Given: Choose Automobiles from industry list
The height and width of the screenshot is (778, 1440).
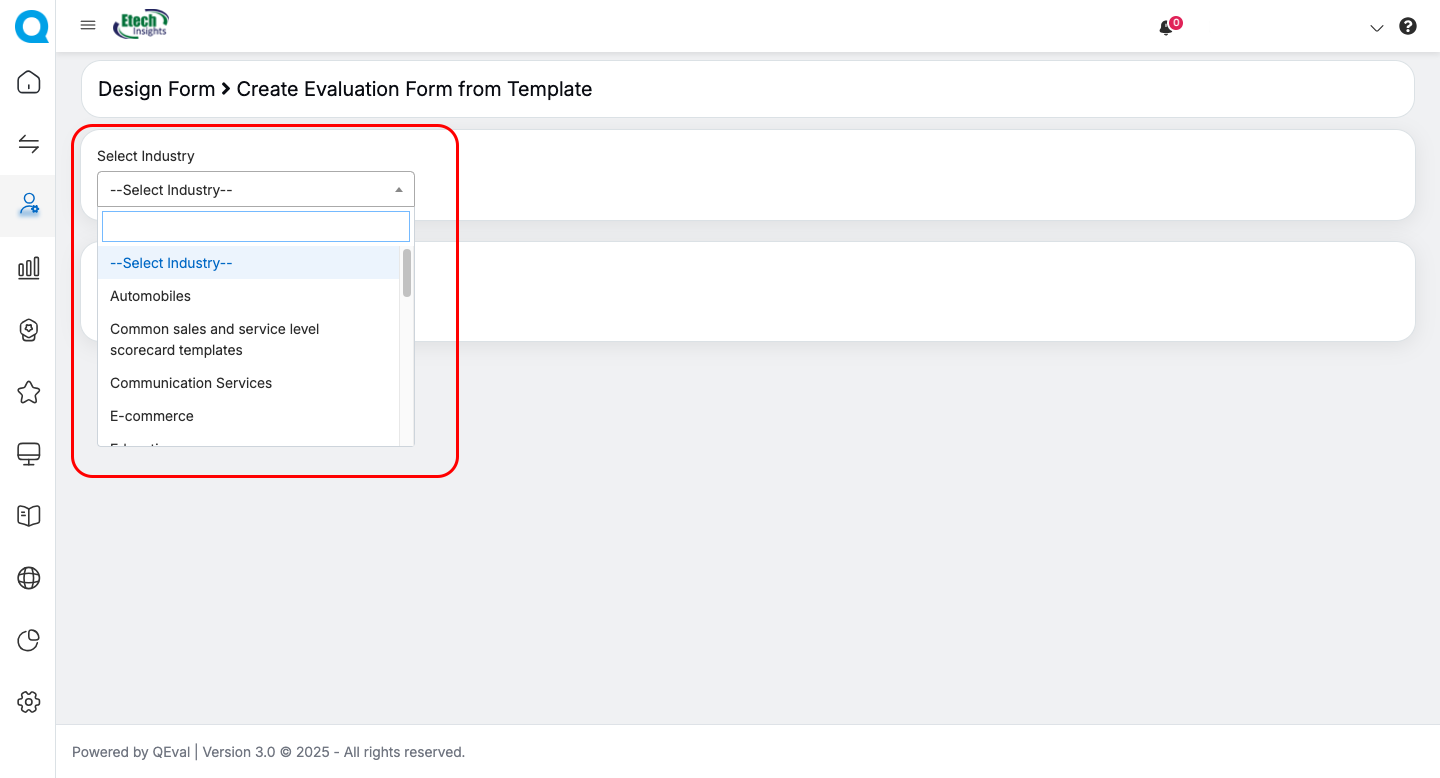Looking at the screenshot, I should click(x=150, y=296).
